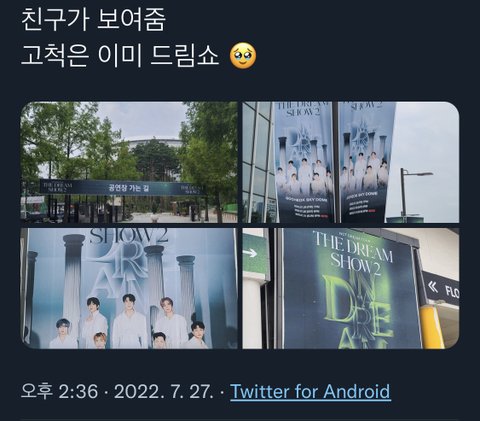Follow the Twitter for Android link

point(310,391)
